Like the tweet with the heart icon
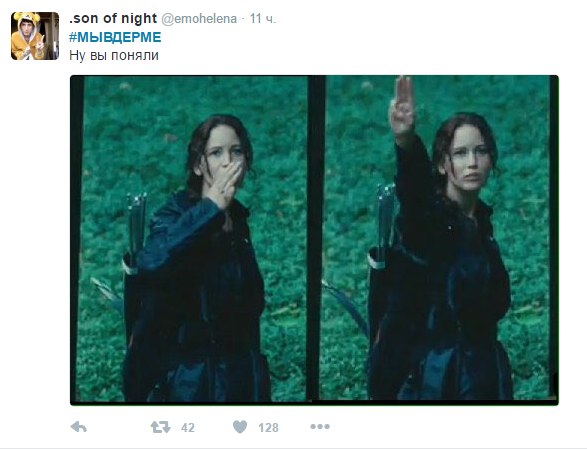Screen dimensions: 587x450 [240, 427]
